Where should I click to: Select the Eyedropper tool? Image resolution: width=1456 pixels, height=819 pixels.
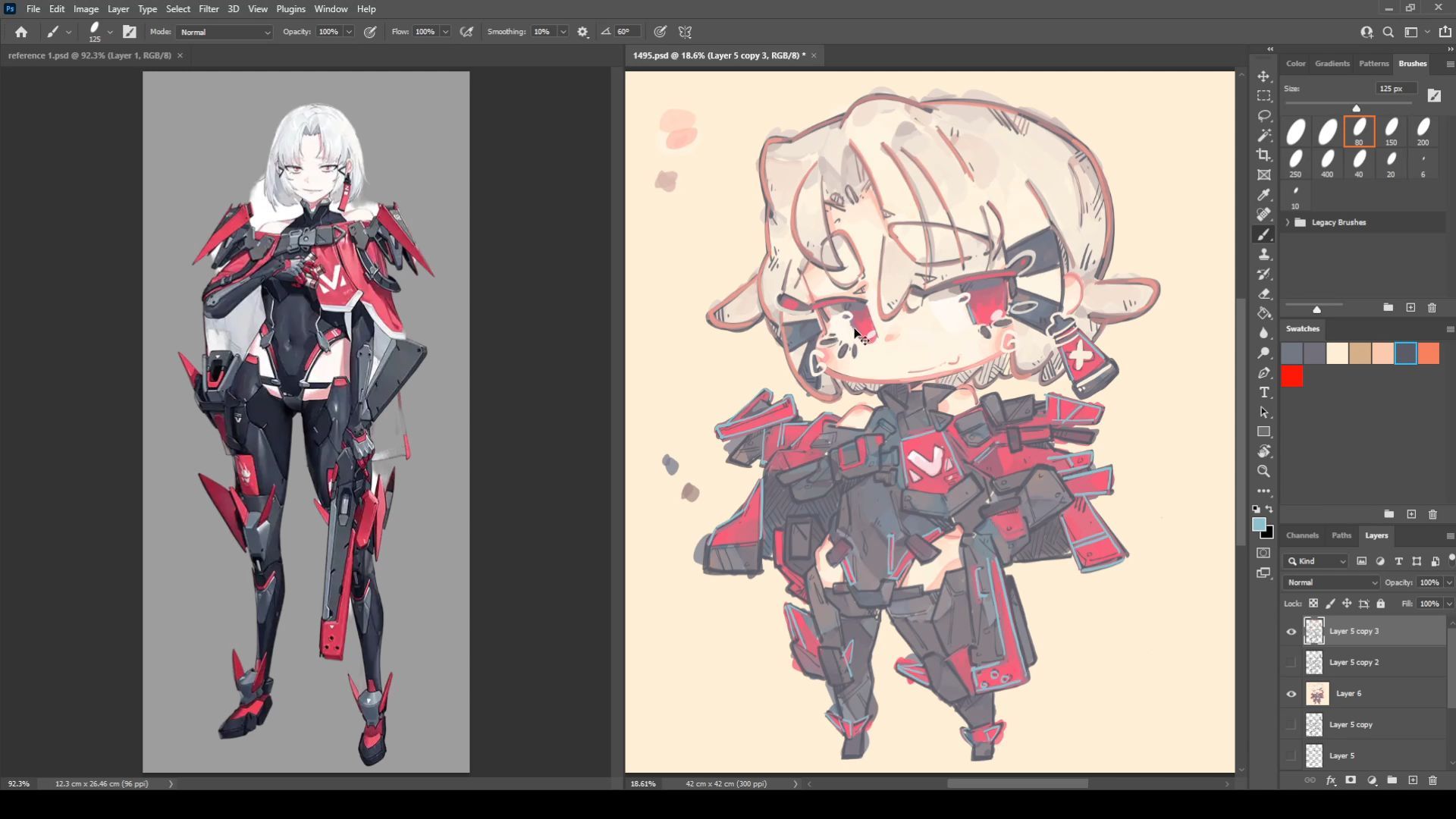click(x=1263, y=196)
